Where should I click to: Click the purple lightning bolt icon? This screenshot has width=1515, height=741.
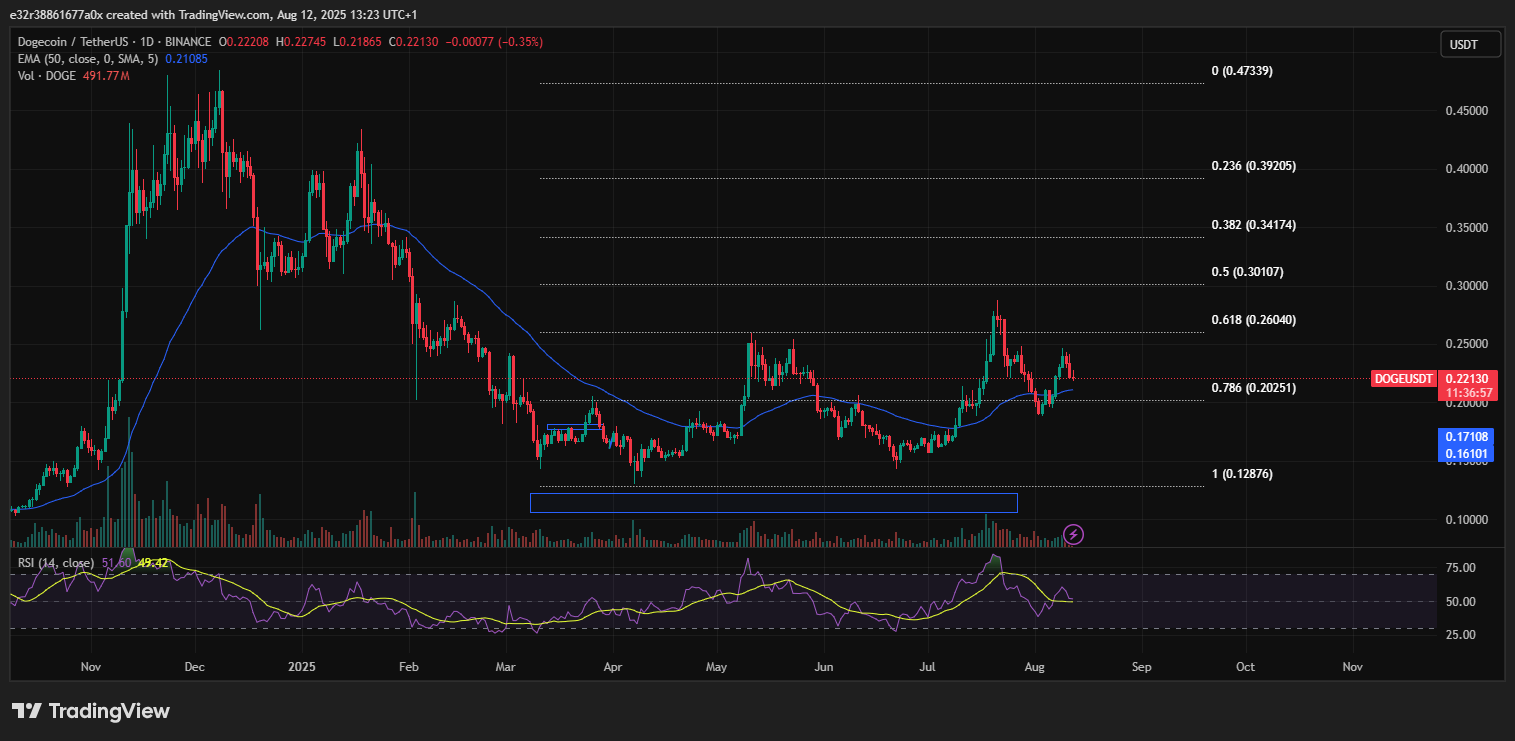point(1072,534)
